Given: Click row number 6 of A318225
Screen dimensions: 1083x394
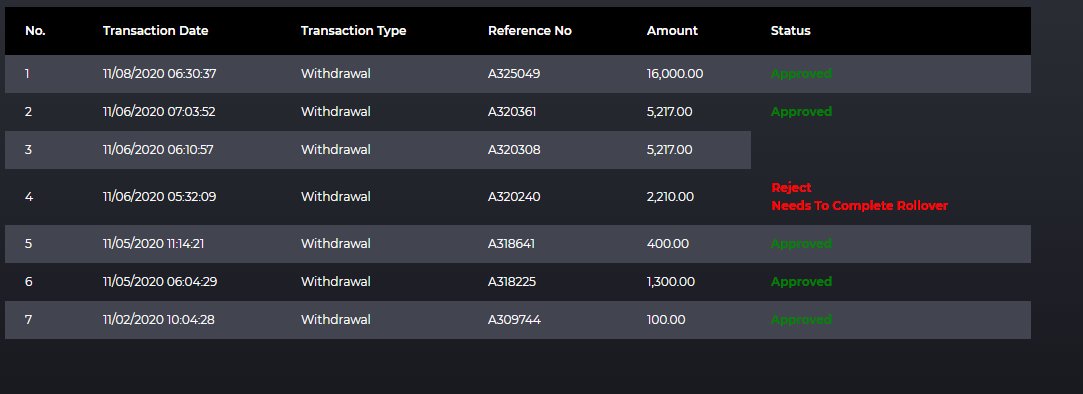Looking at the screenshot, I should 28,282.
